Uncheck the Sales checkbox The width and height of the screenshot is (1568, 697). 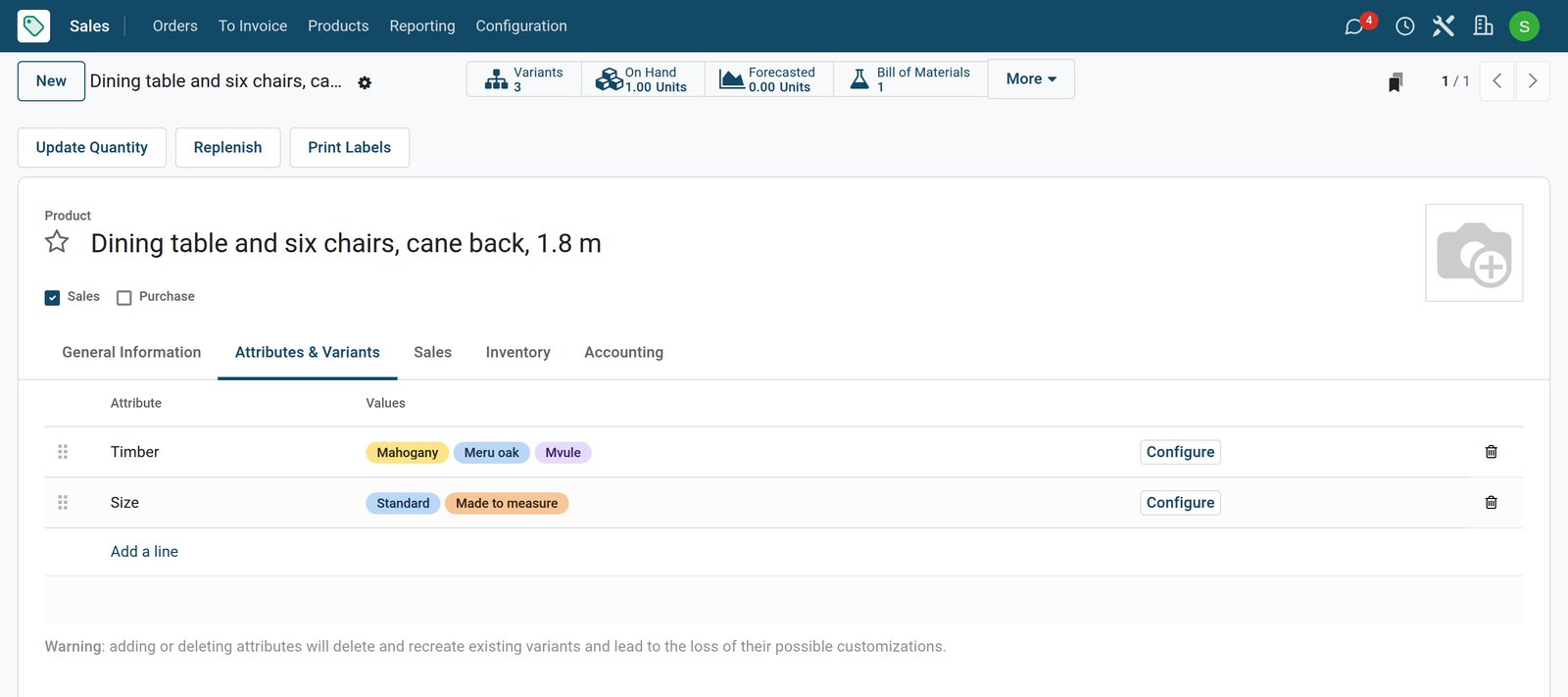[53, 298]
